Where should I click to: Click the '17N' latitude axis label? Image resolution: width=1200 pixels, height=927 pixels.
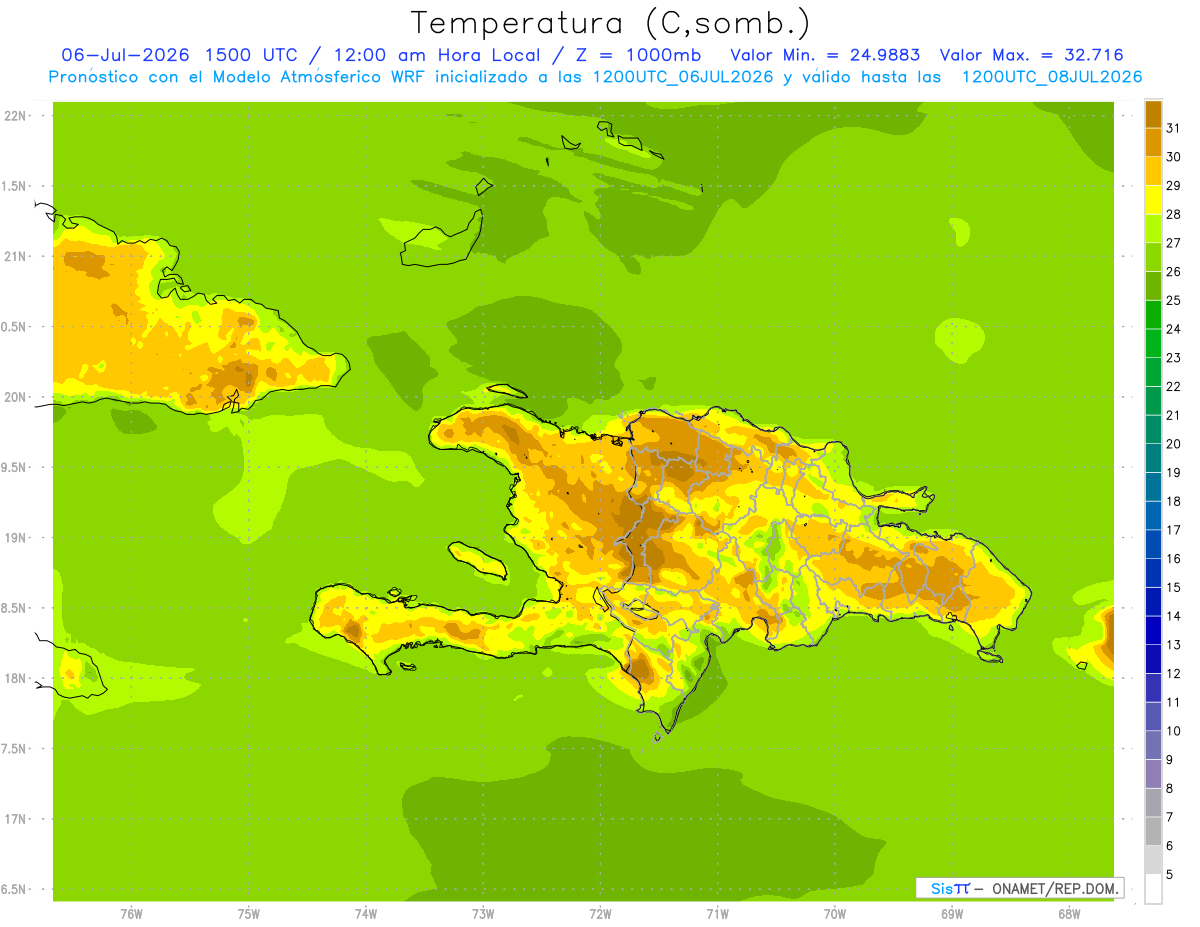tap(16, 819)
